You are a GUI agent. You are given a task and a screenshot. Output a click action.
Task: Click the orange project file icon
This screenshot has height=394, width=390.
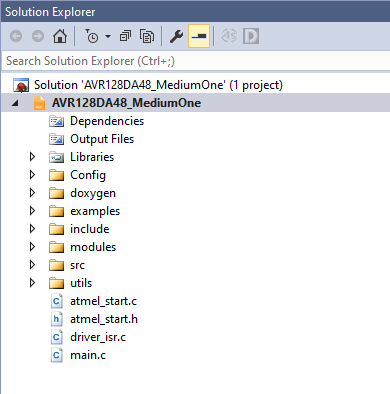coord(39,103)
